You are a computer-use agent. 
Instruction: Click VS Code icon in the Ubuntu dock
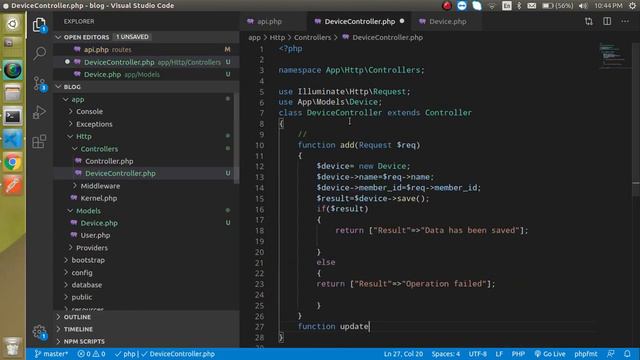coord(13,140)
